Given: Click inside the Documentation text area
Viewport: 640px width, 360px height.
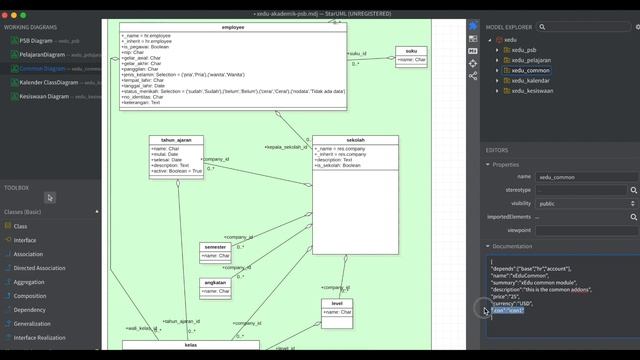Looking at the screenshot, I should tap(563, 296).
